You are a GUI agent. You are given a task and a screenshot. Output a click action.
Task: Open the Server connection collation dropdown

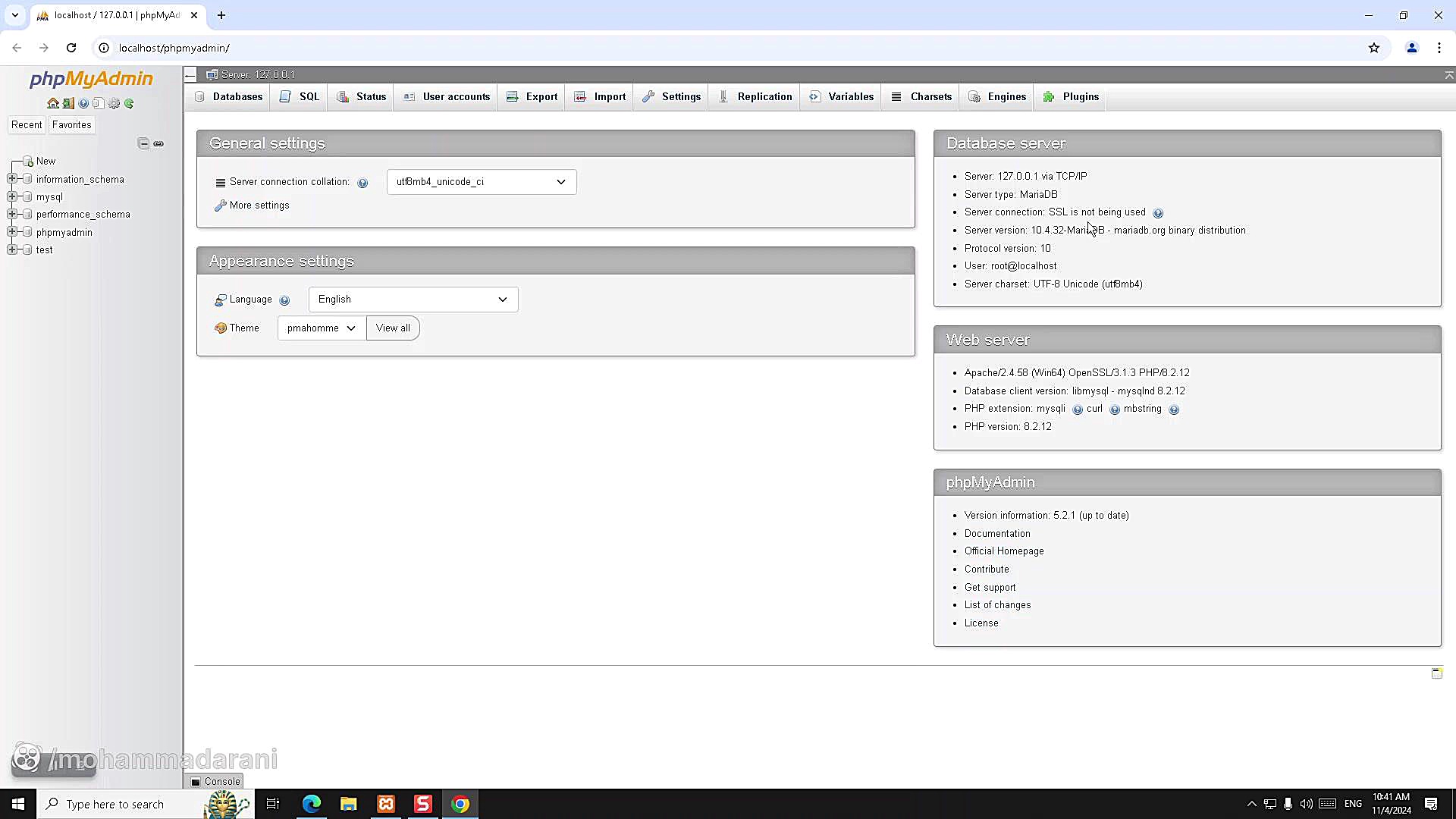tap(482, 182)
